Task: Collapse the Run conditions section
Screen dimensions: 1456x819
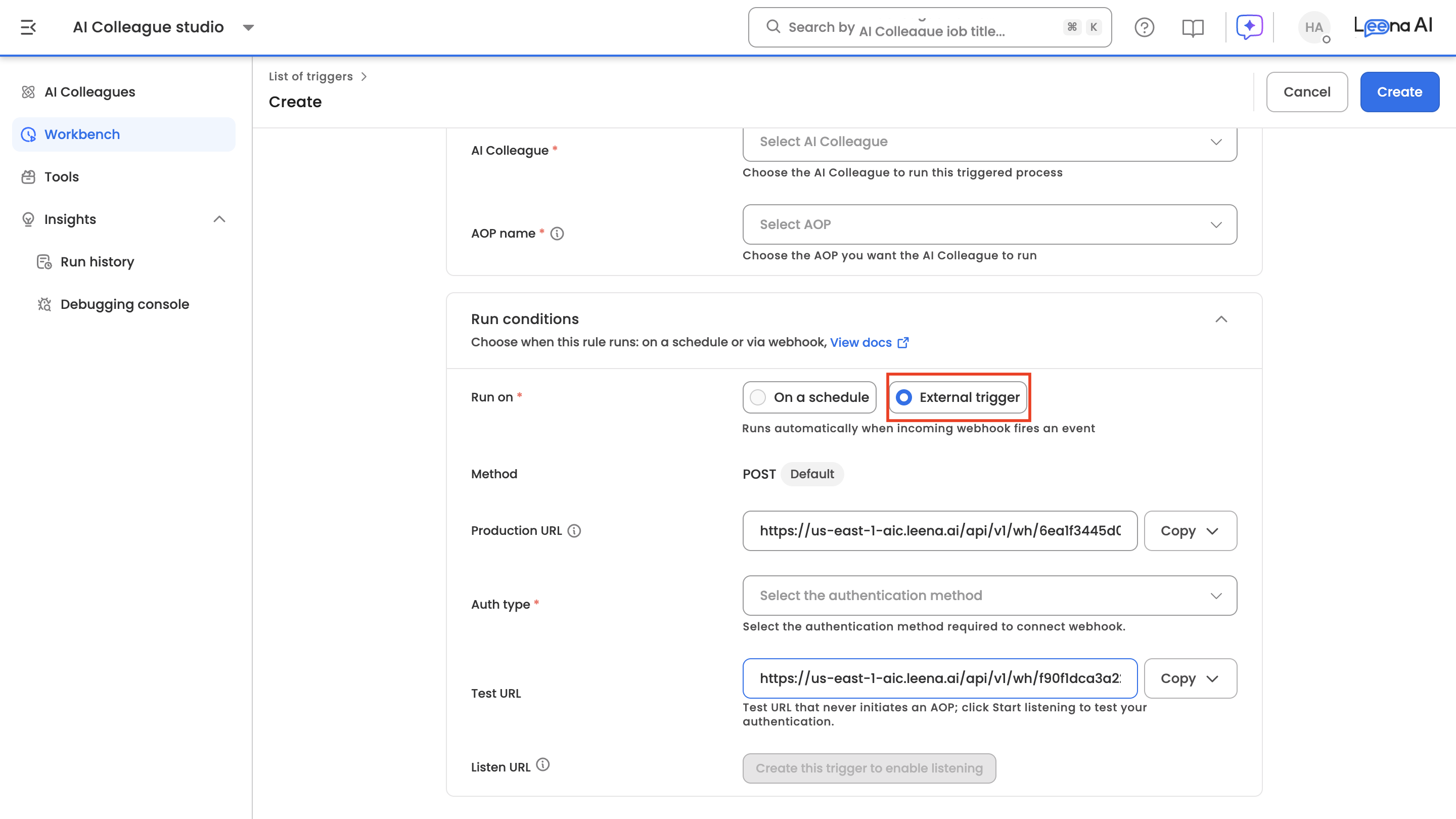Action: coord(1221,320)
